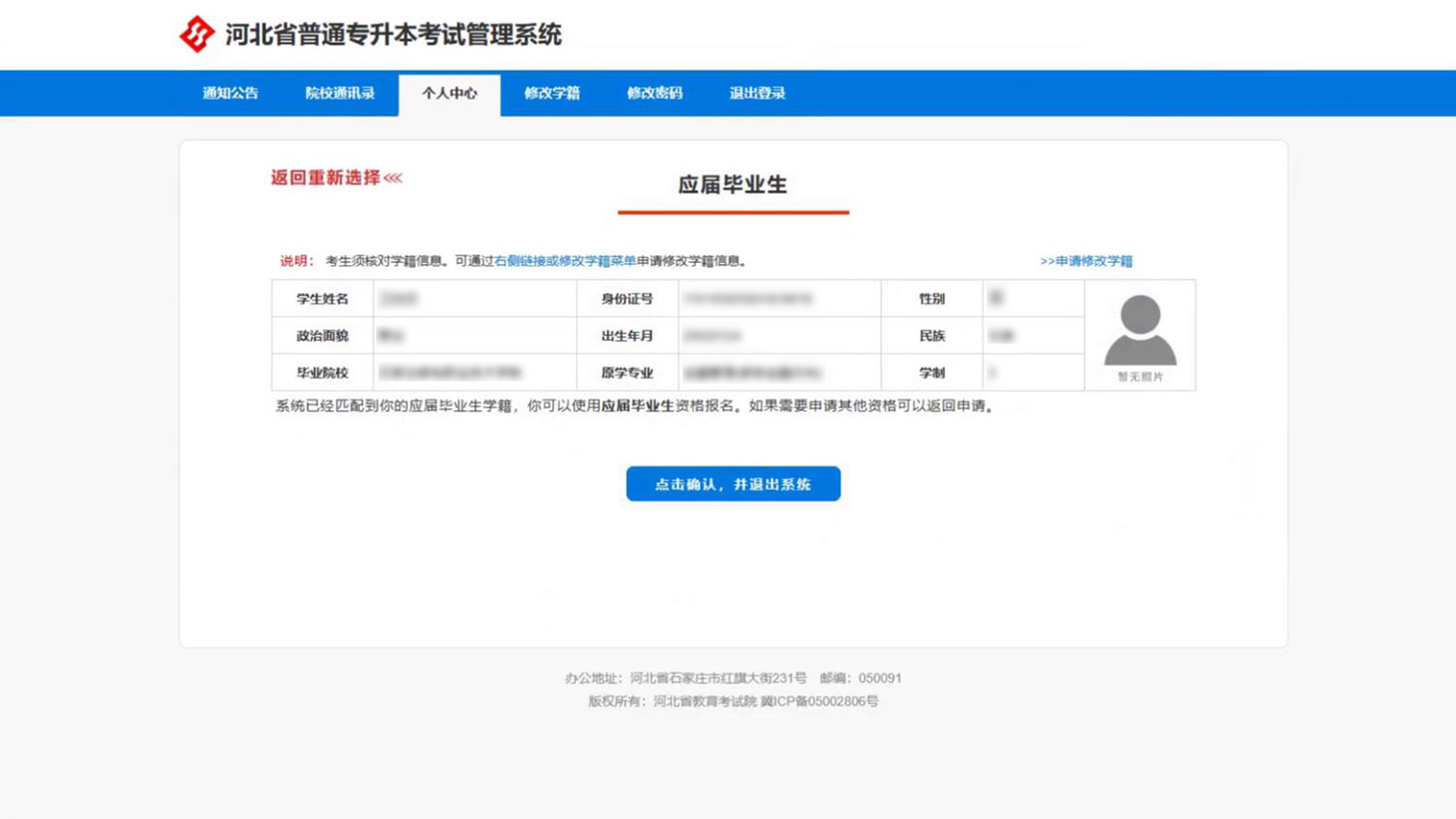Click the 暂无照片 caption text
This screenshot has height=819, width=1456.
pos(1140,377)
